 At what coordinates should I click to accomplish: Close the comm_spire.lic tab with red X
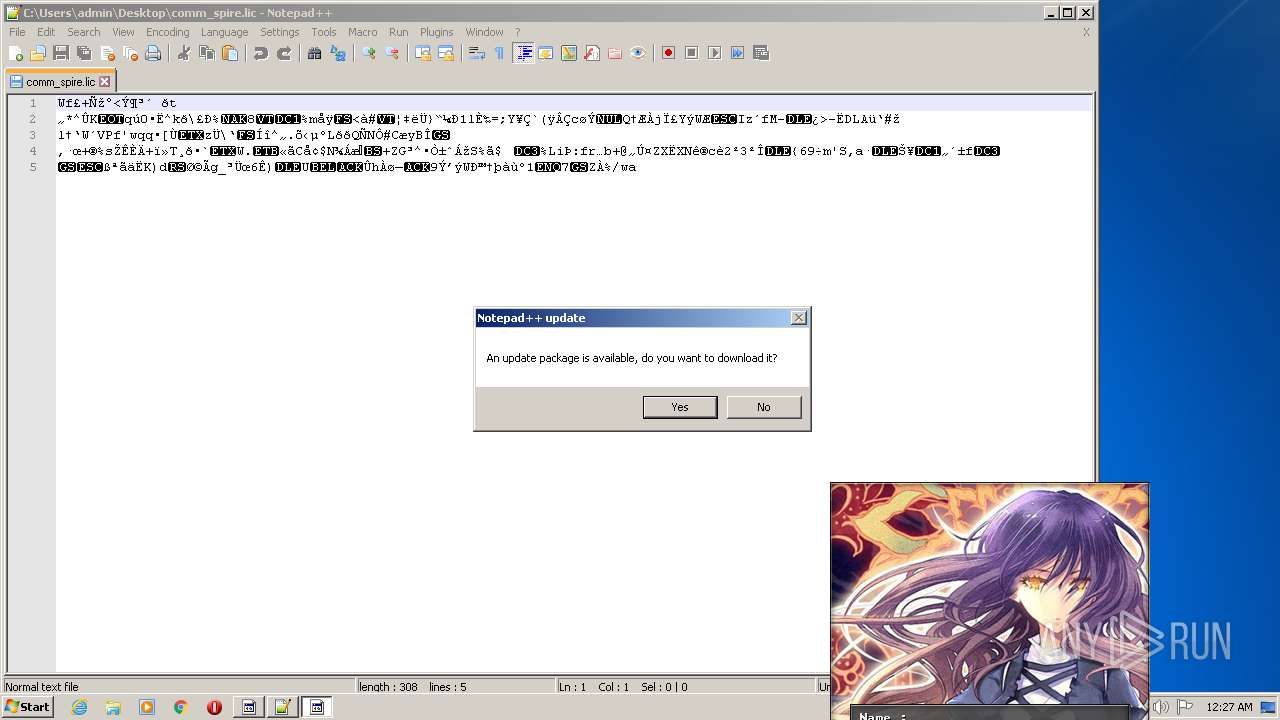coord(104,82)
